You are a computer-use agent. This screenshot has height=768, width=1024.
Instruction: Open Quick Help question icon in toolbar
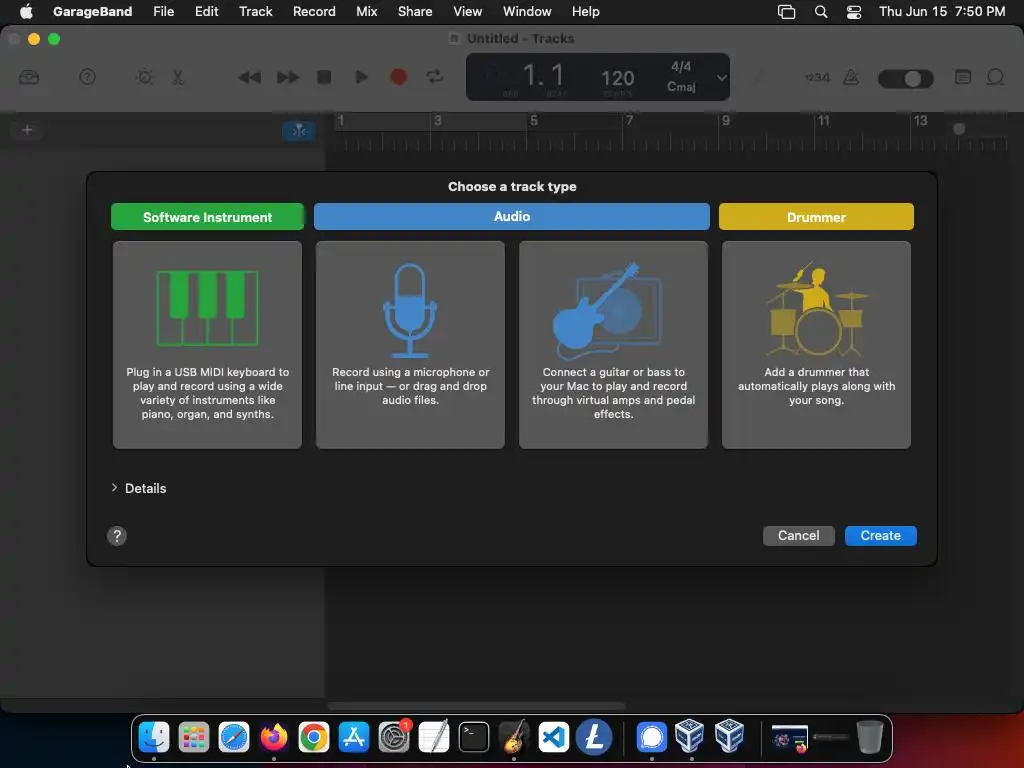coord(88,77)
